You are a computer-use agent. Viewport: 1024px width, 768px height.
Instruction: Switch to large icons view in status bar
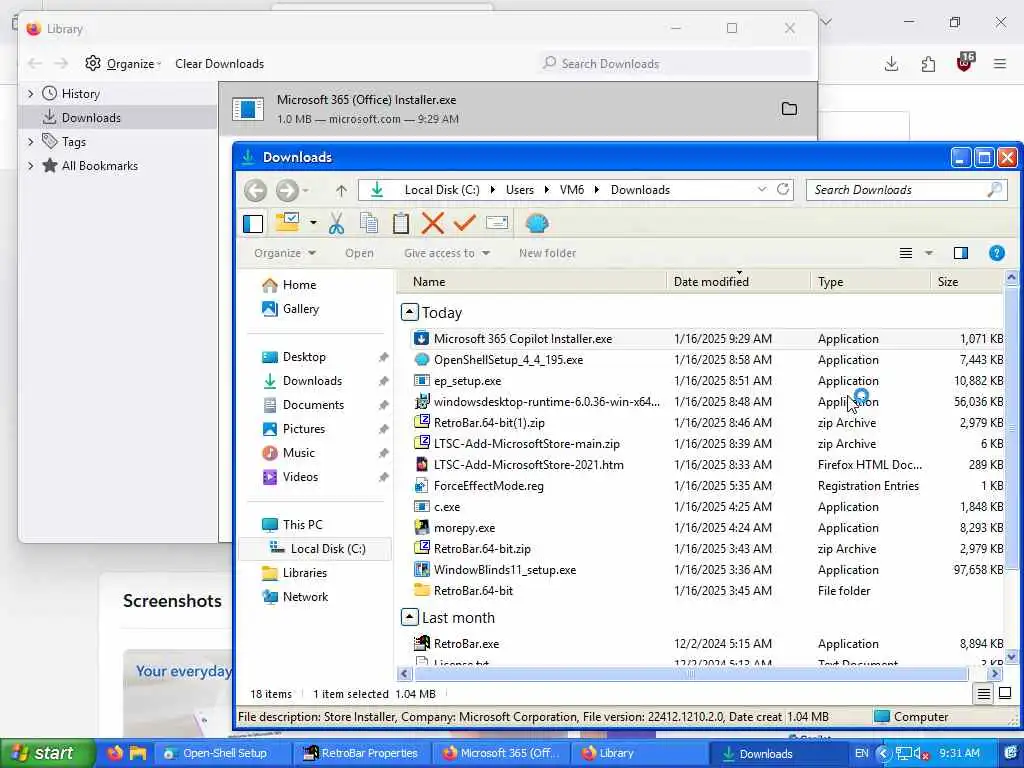coord(1005,694)
